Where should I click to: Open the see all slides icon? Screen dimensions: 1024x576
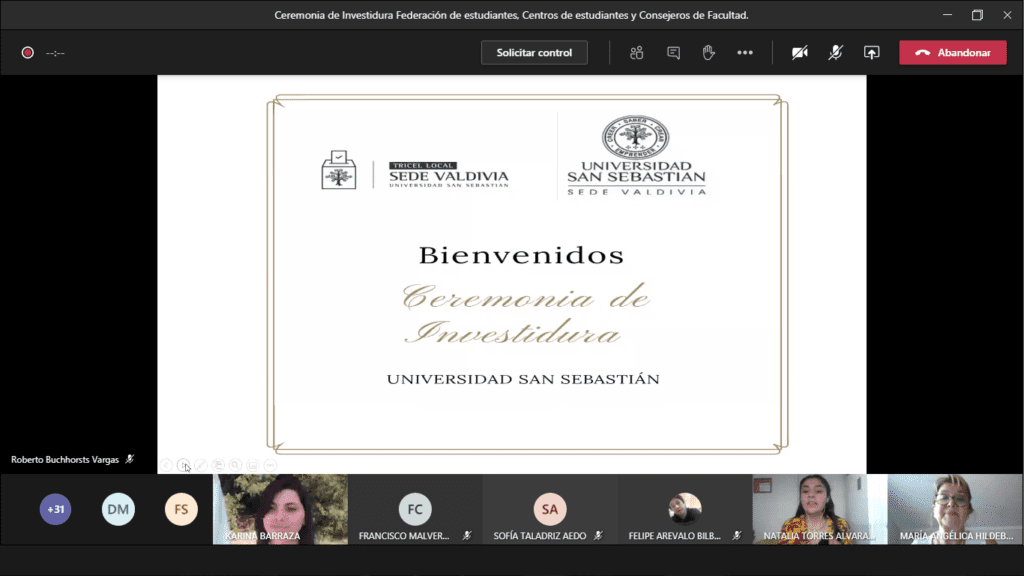(x=218, y=465)
